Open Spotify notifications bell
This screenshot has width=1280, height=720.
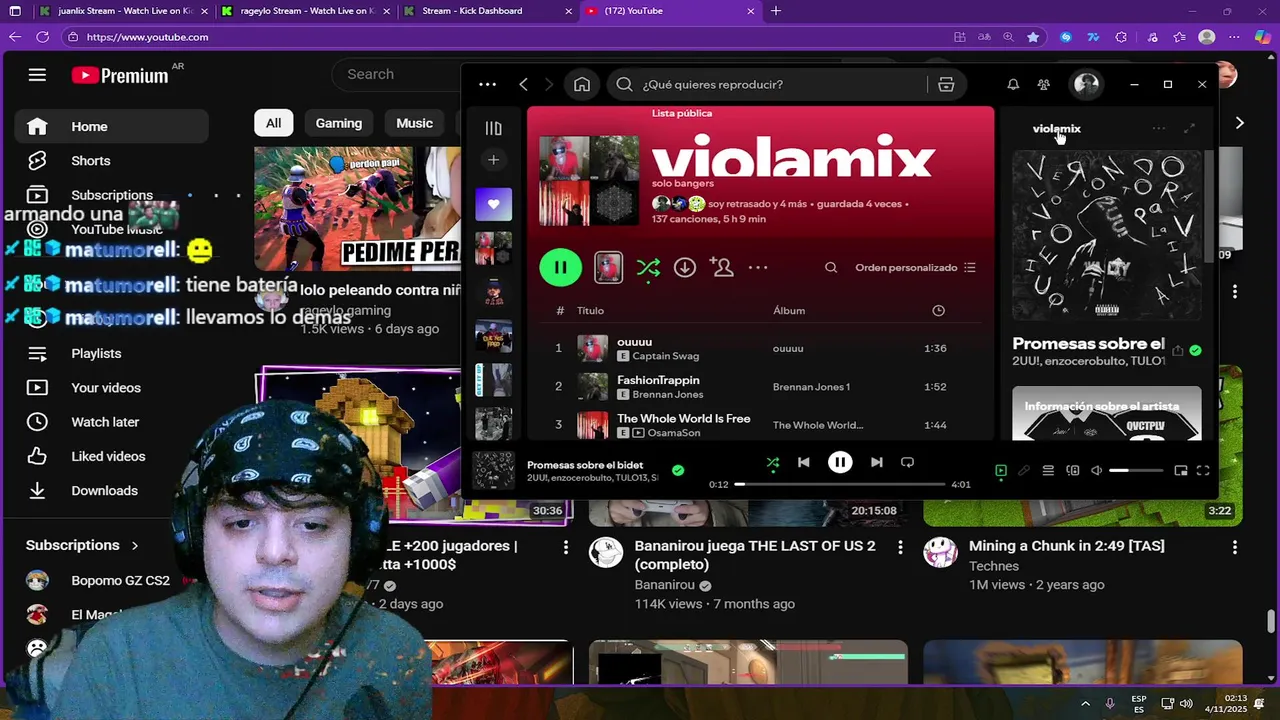coord(1013,84)
